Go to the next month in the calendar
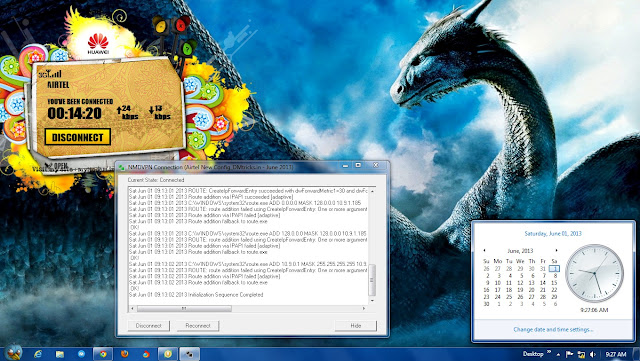640x361 pixels. [556, 250]
